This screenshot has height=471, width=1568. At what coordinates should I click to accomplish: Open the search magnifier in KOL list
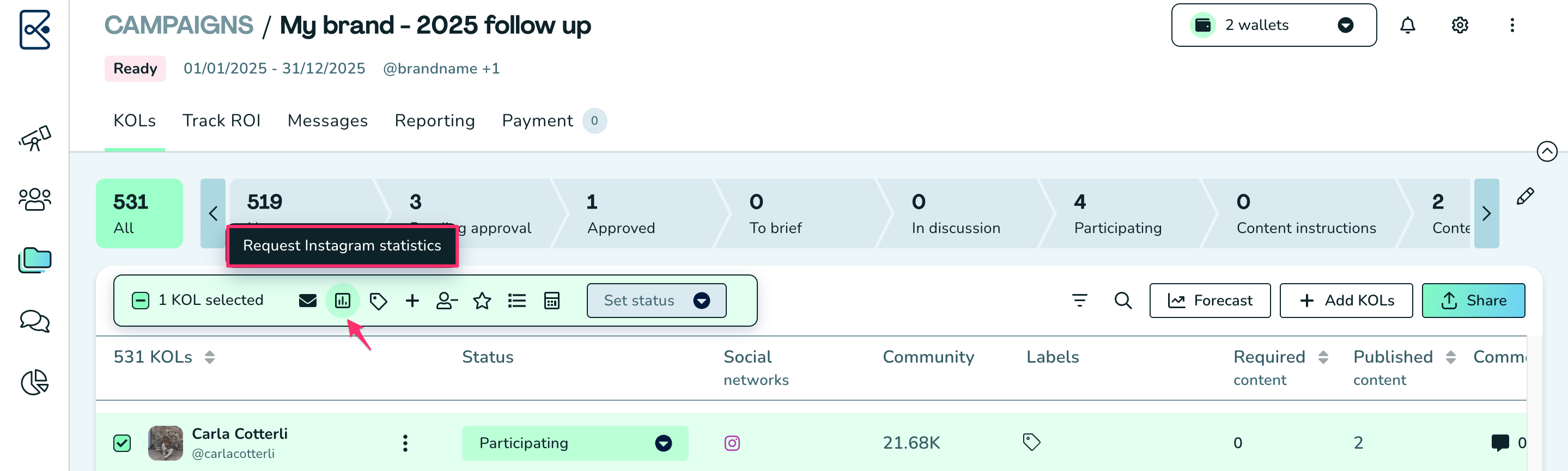(x=1122, y=301)
